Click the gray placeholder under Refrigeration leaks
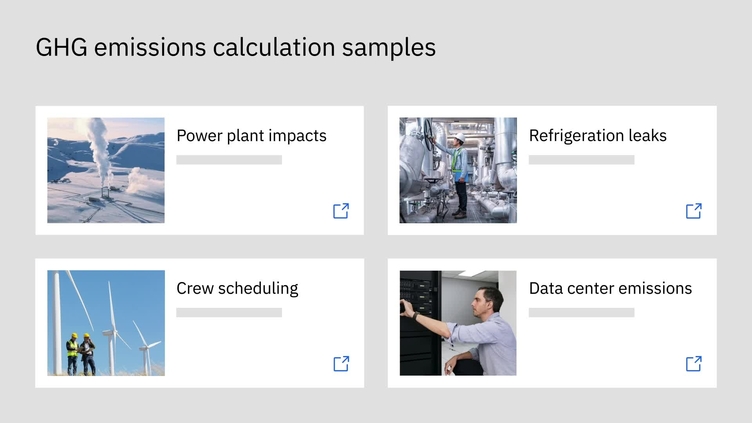Viewport: 752px width, 423px height. coord(581,160)
